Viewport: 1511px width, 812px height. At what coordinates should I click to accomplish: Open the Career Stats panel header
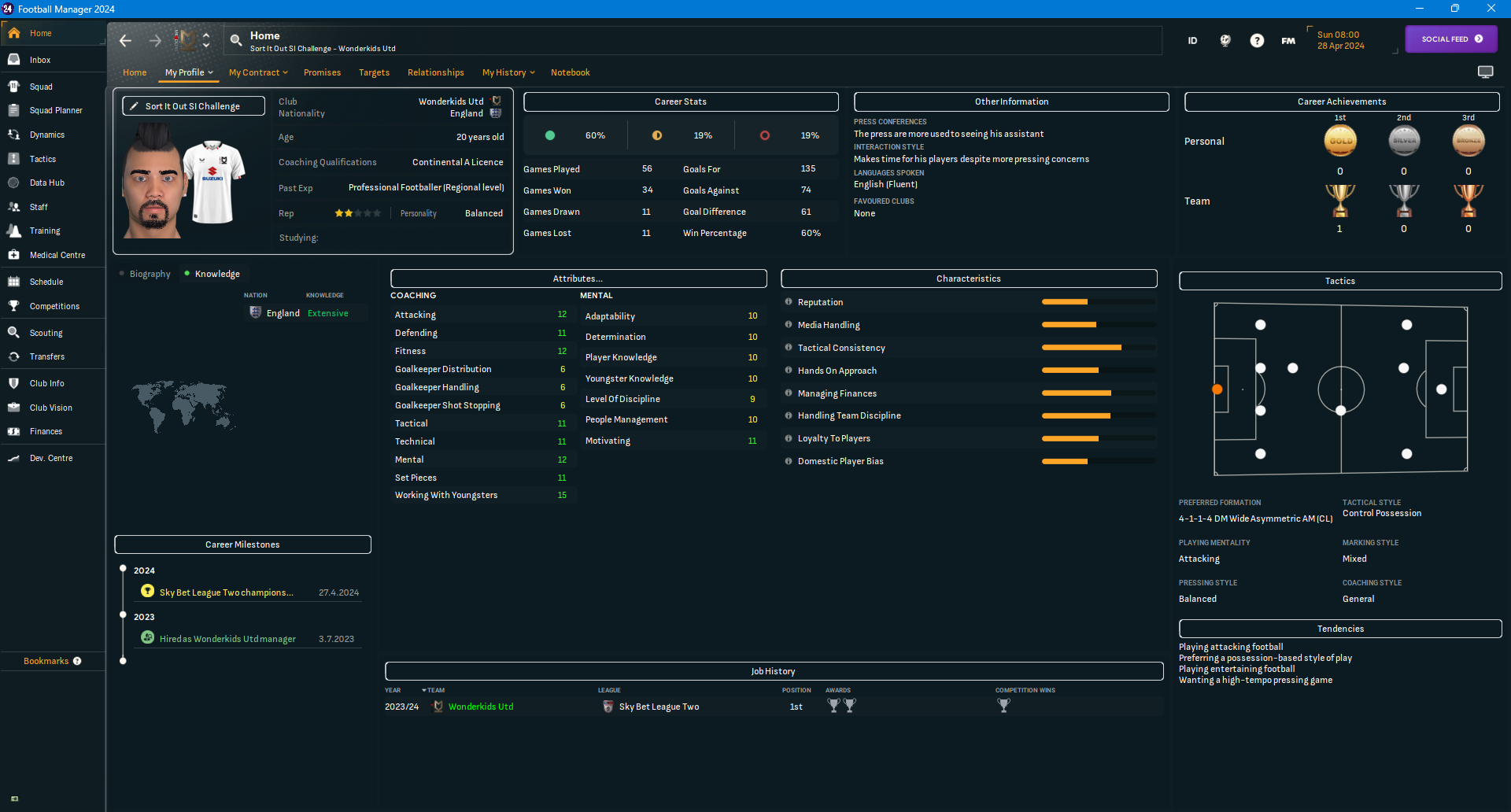[x=681, y=101]
